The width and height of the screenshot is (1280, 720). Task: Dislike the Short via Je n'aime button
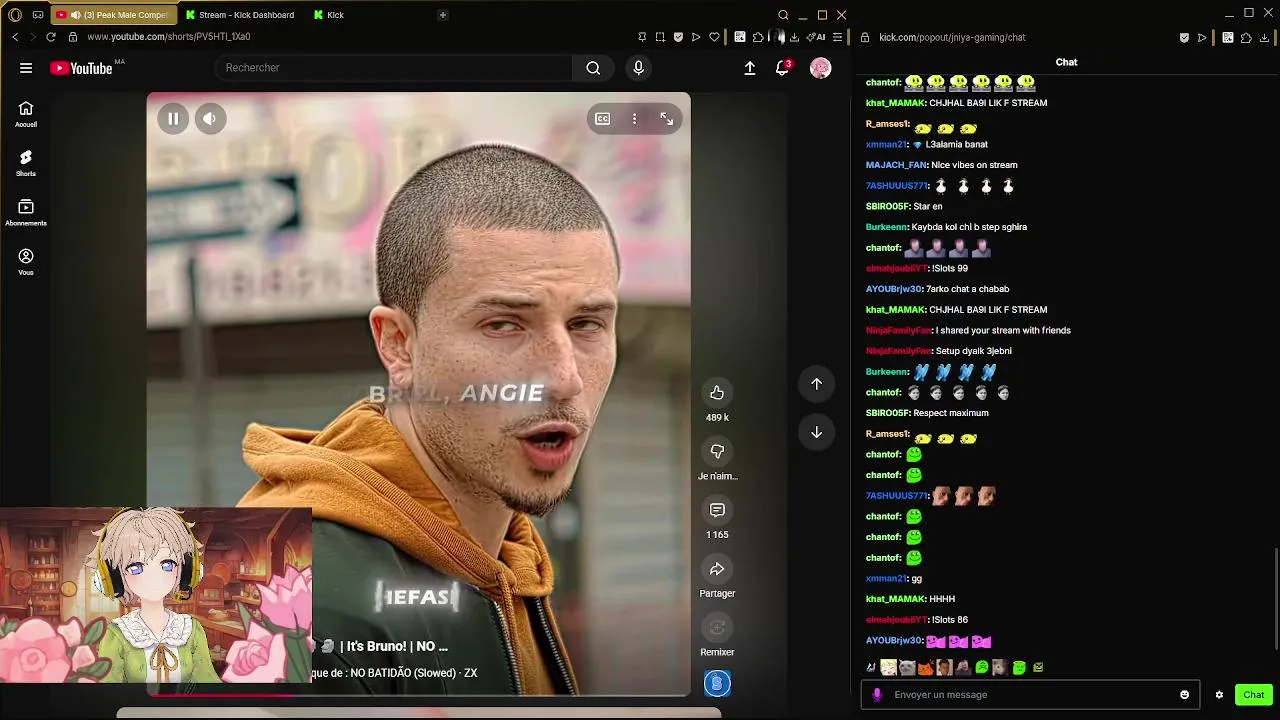click(717, 451)
